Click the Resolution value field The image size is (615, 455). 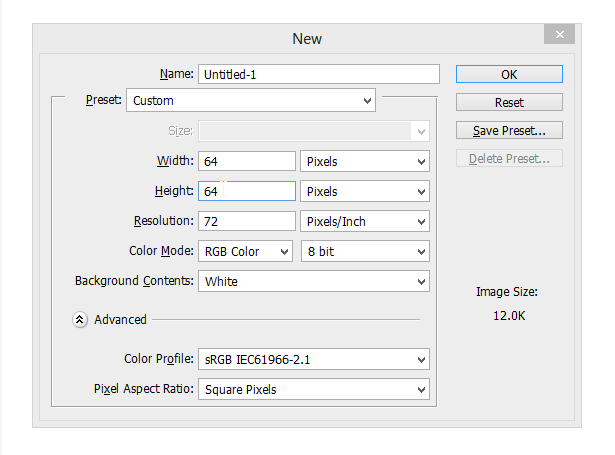tap(247, 221)
